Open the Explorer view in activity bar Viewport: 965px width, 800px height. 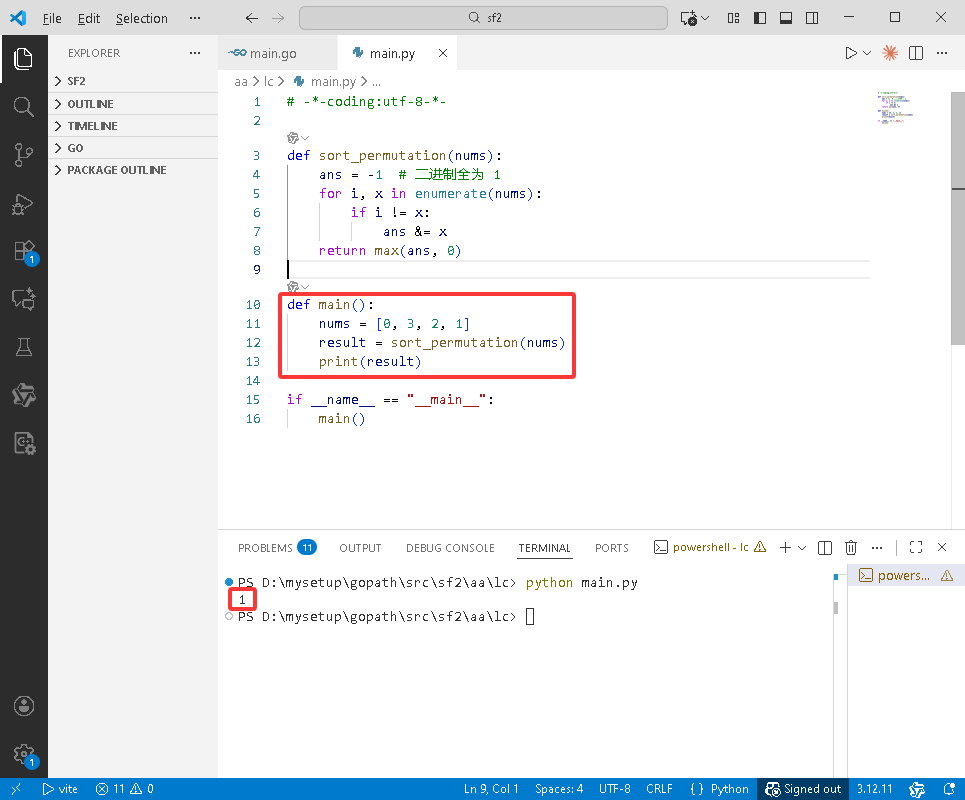pyautogui.click(x=23, y=58)
